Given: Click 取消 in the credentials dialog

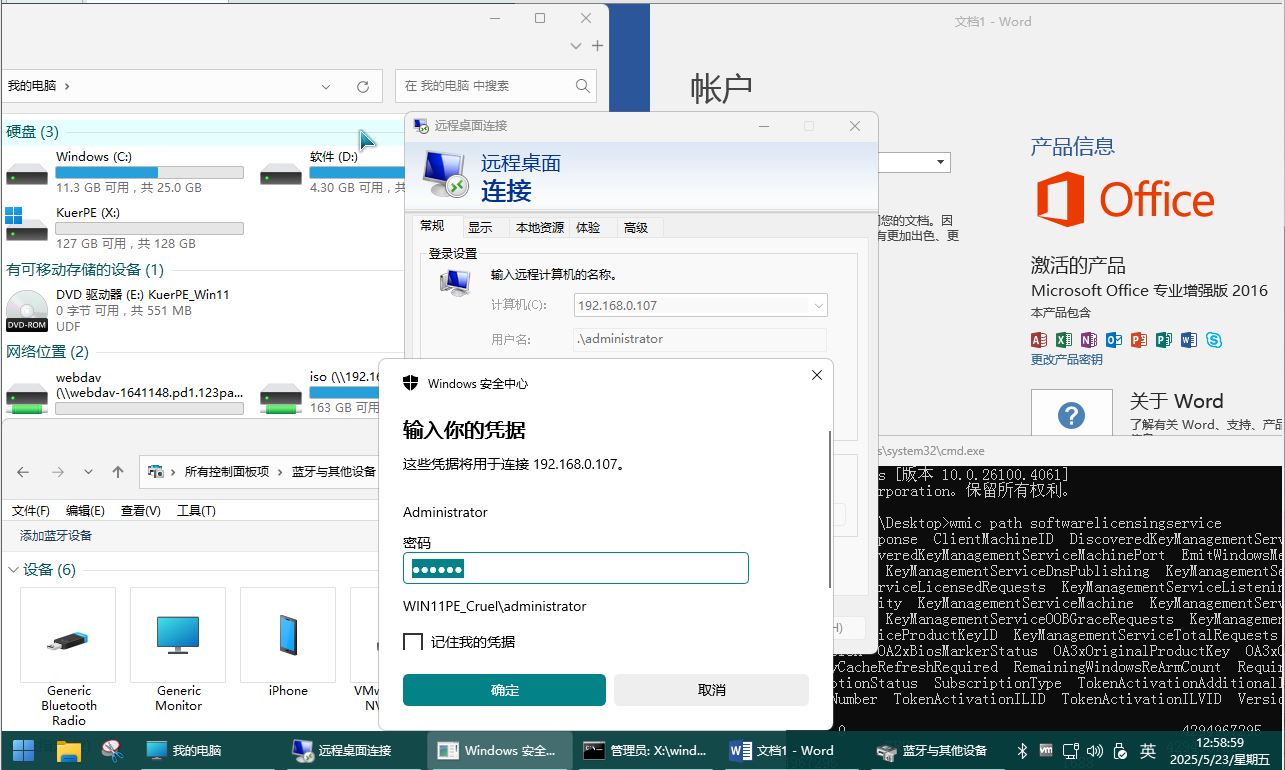Looking at the screenshot, I should [711, 690].
